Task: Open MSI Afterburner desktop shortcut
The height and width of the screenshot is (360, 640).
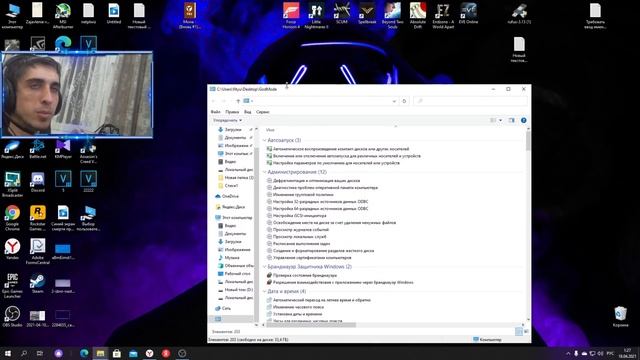Action: coord(63,15)
